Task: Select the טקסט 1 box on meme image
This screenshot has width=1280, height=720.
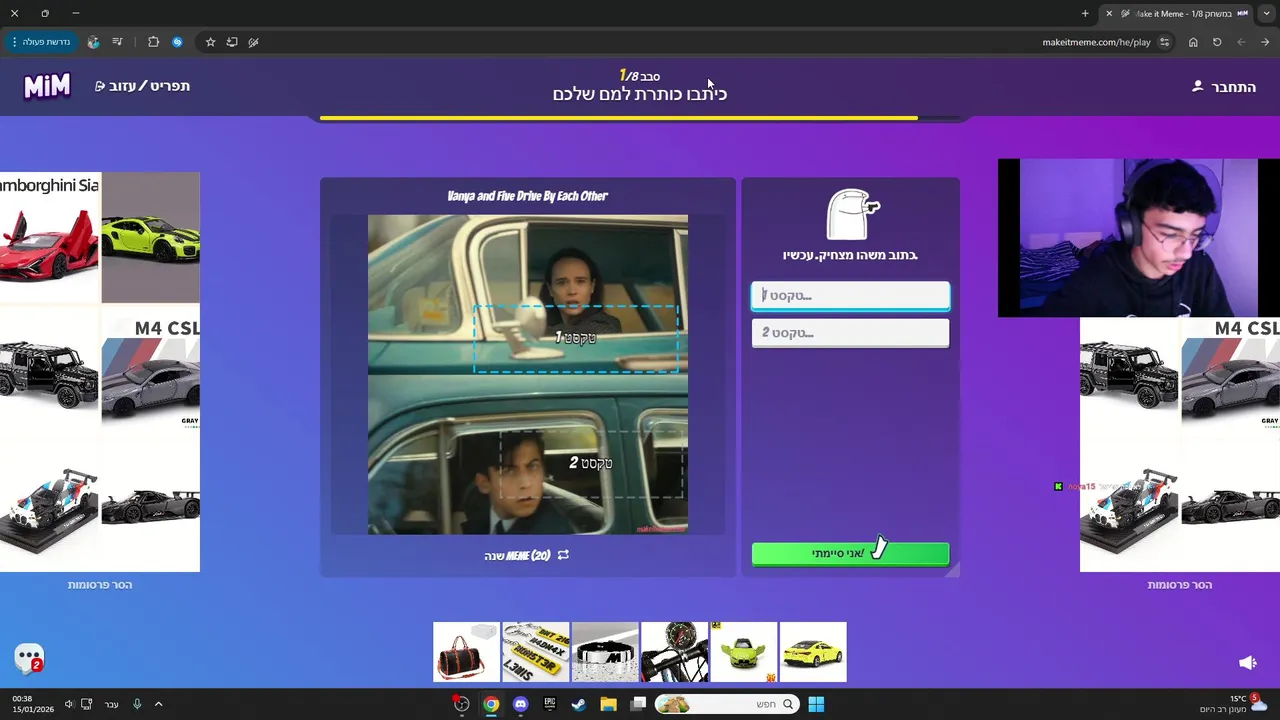Action: 576,338
